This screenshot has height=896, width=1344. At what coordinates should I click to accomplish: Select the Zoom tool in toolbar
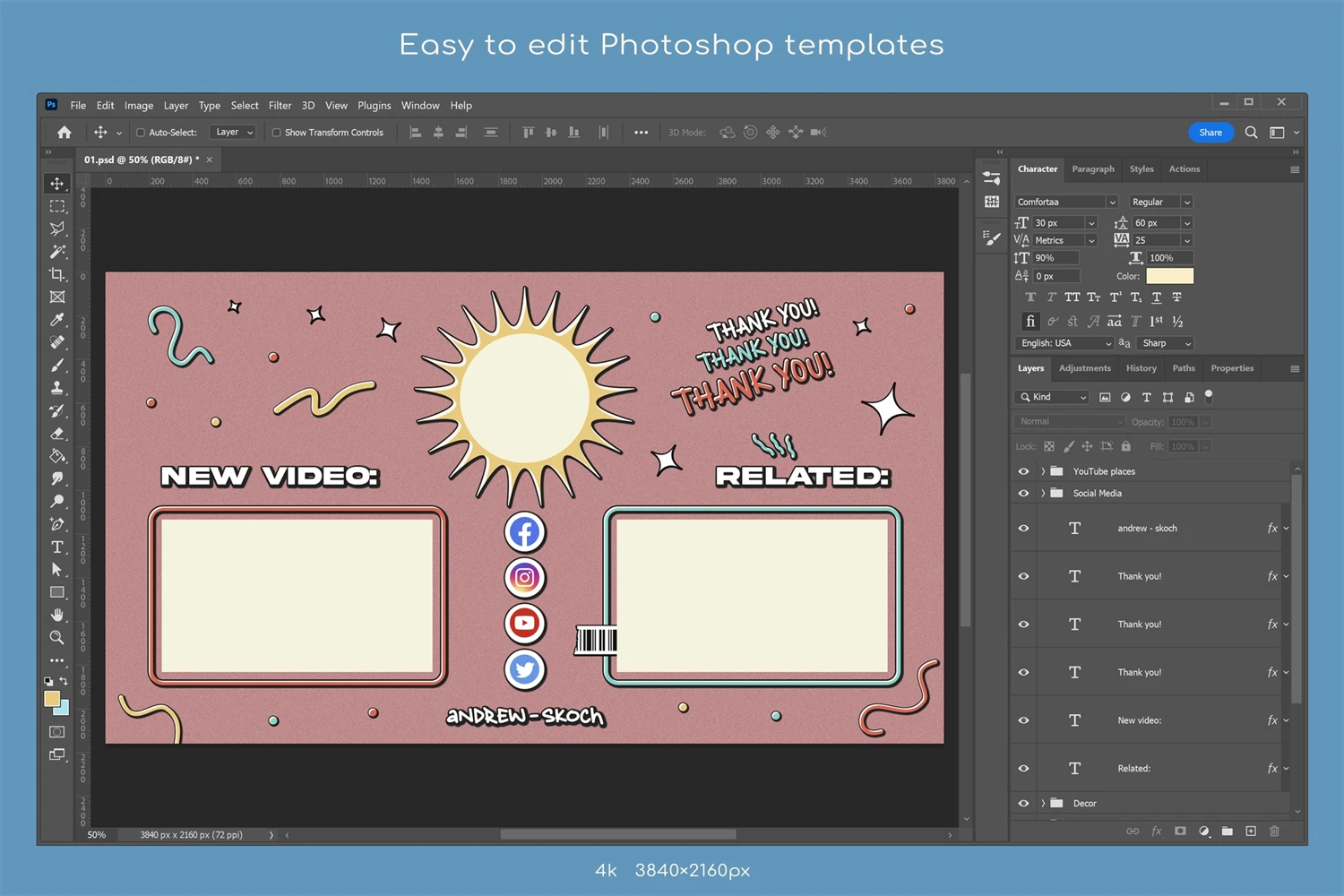pyautogui.click(x=57, y=637)
